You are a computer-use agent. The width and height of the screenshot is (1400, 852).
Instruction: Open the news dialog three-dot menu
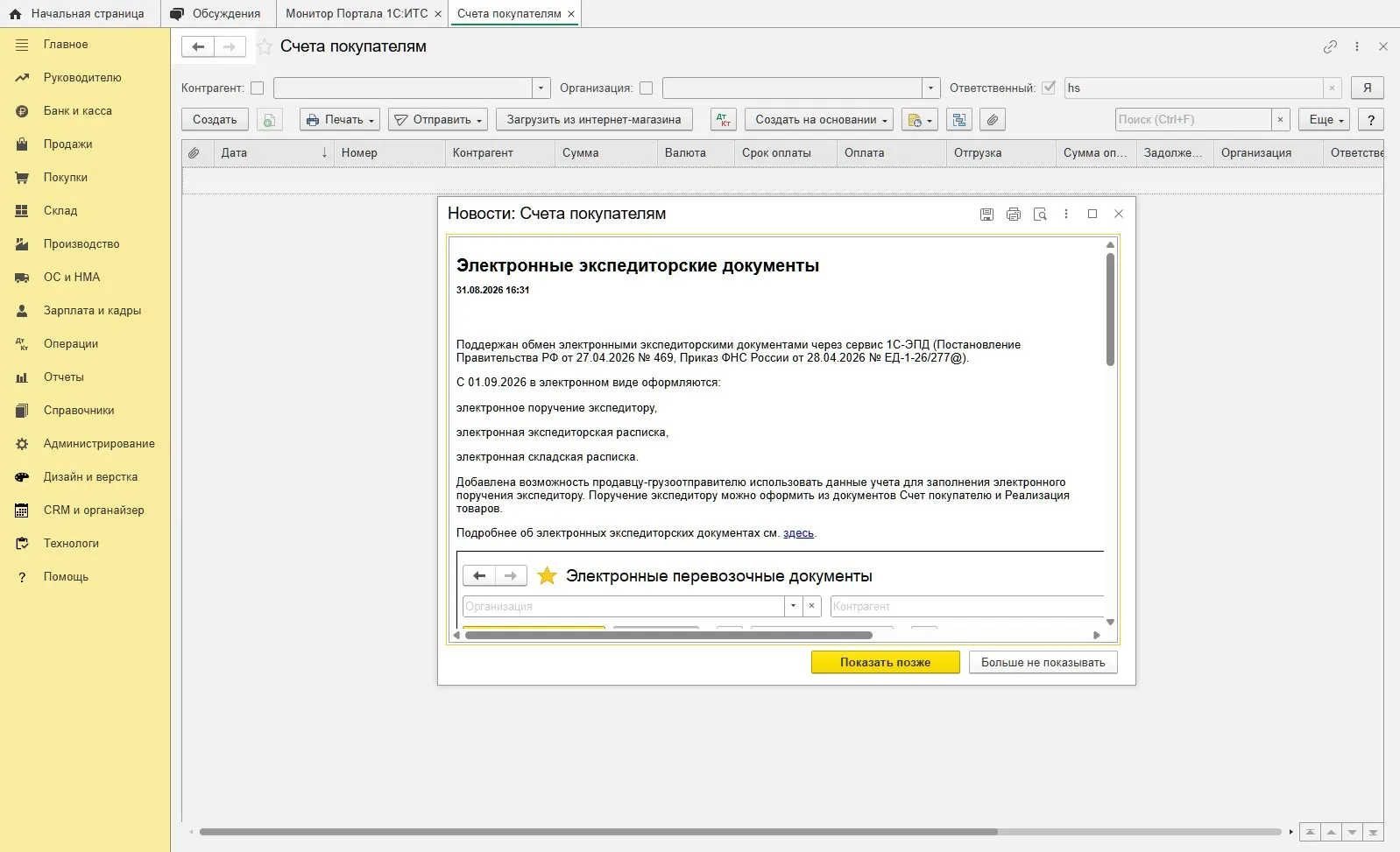pos(1066,214)
